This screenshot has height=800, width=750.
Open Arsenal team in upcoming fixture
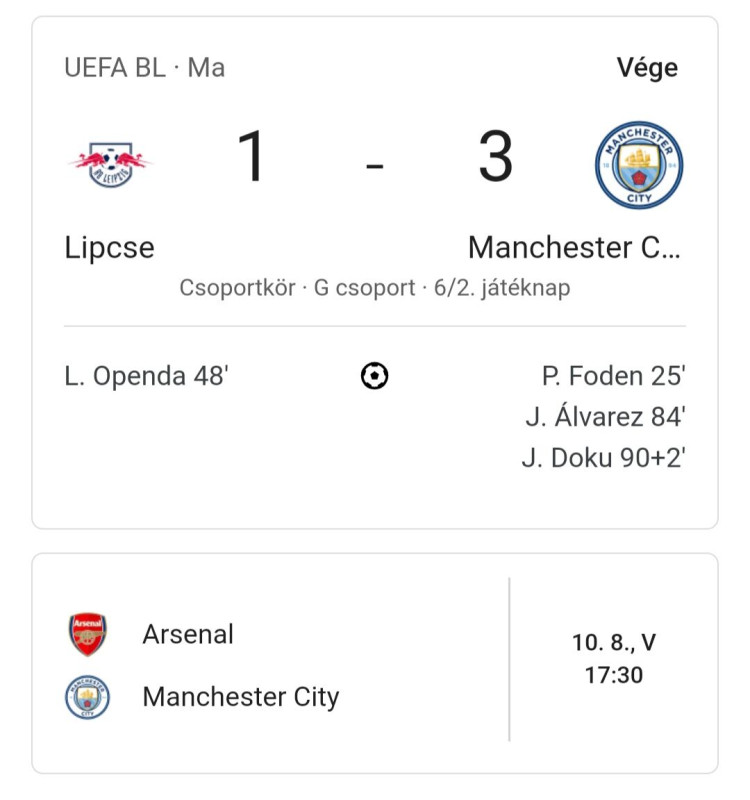tap(188, 634)
